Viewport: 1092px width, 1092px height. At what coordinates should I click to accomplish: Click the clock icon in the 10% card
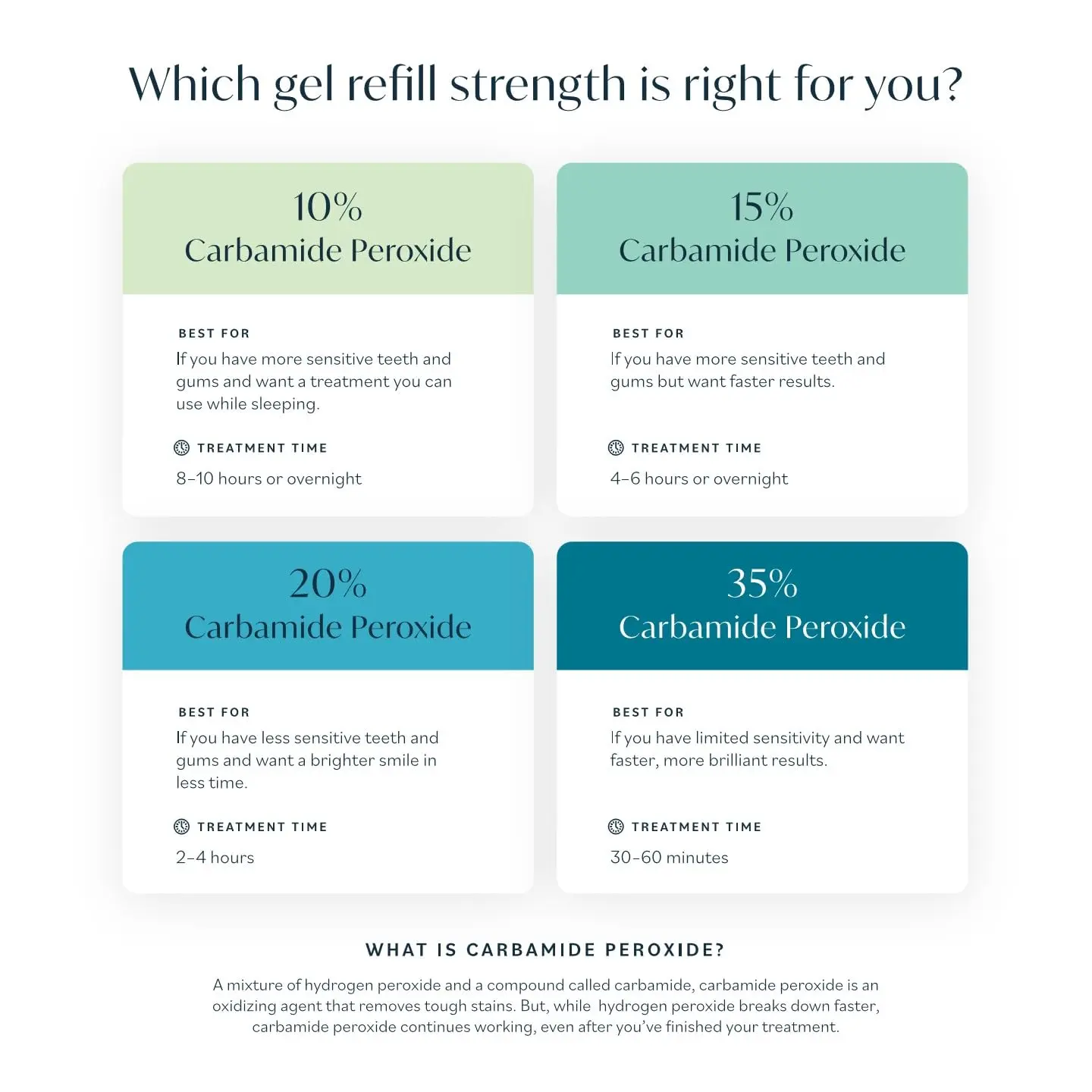click(181, 448)
